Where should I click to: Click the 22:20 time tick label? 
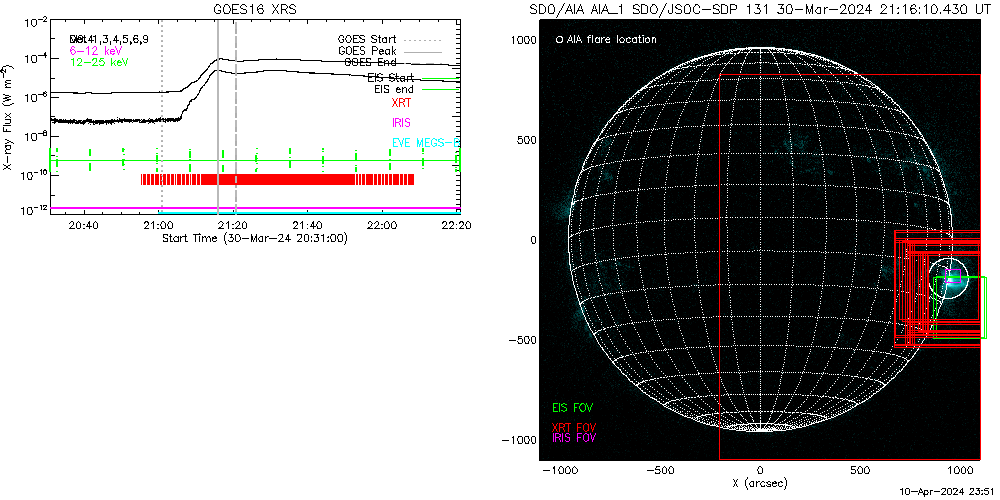tap(459, 226)
